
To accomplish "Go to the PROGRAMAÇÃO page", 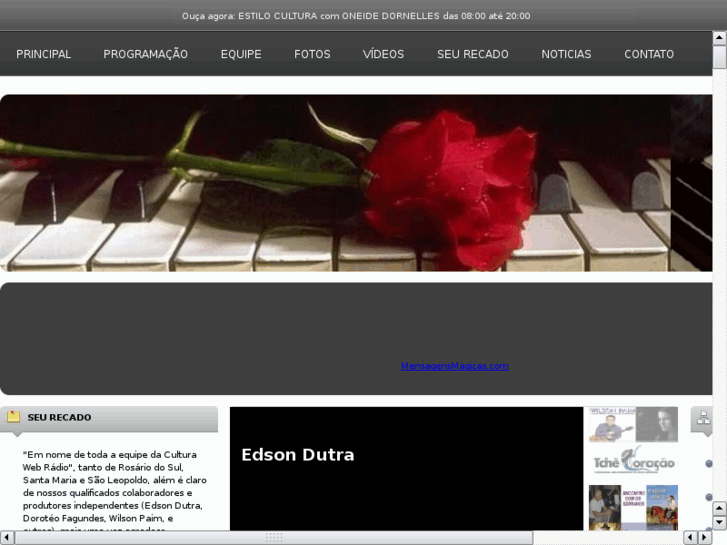I will point(146,54).
